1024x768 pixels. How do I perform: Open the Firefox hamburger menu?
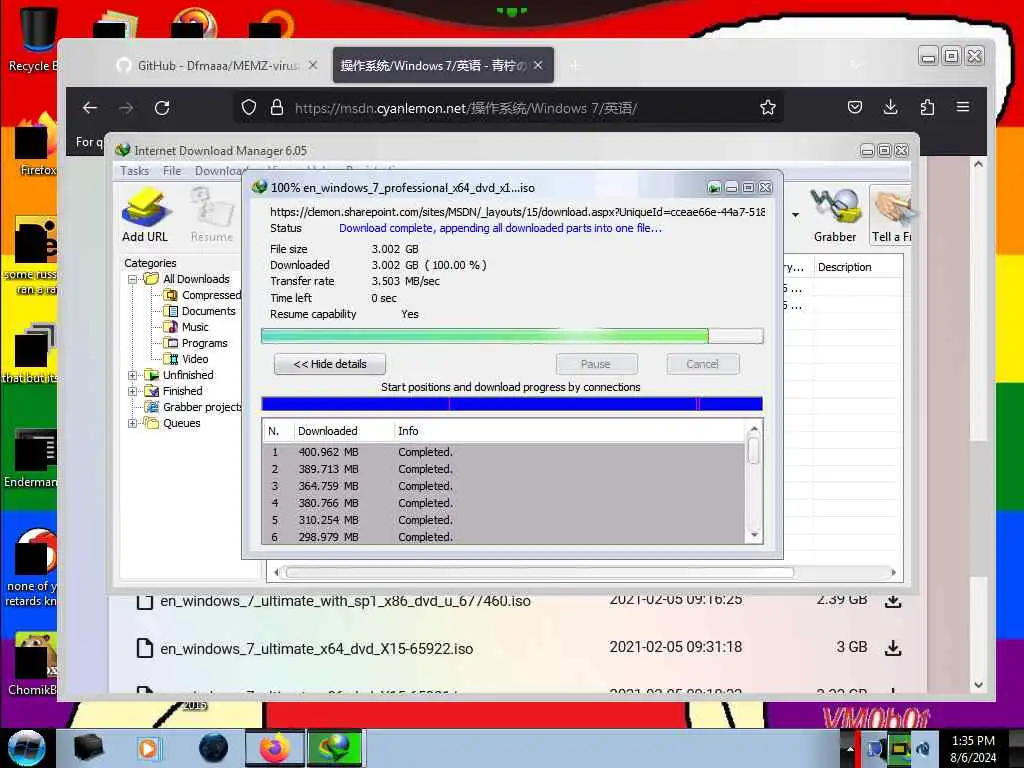pos(963,106)
